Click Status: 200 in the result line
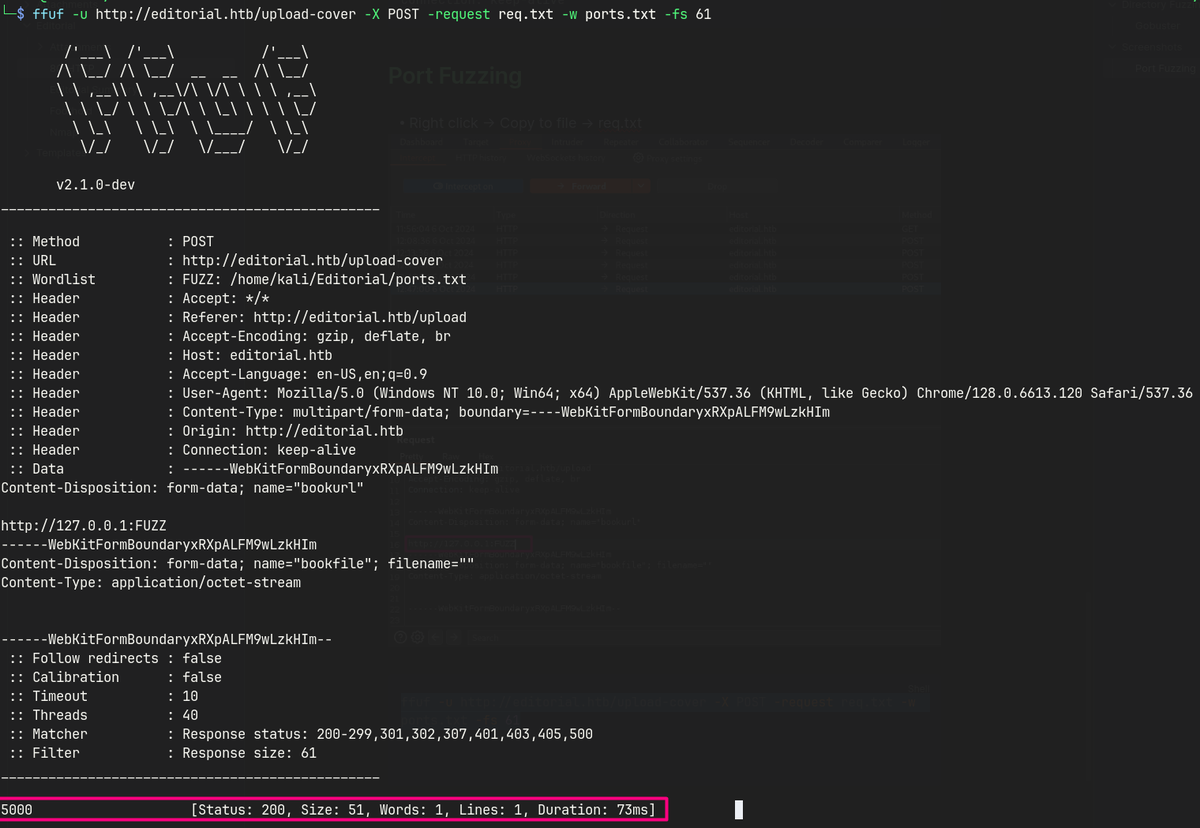1200x828 pixels. (x=241, y=811)
